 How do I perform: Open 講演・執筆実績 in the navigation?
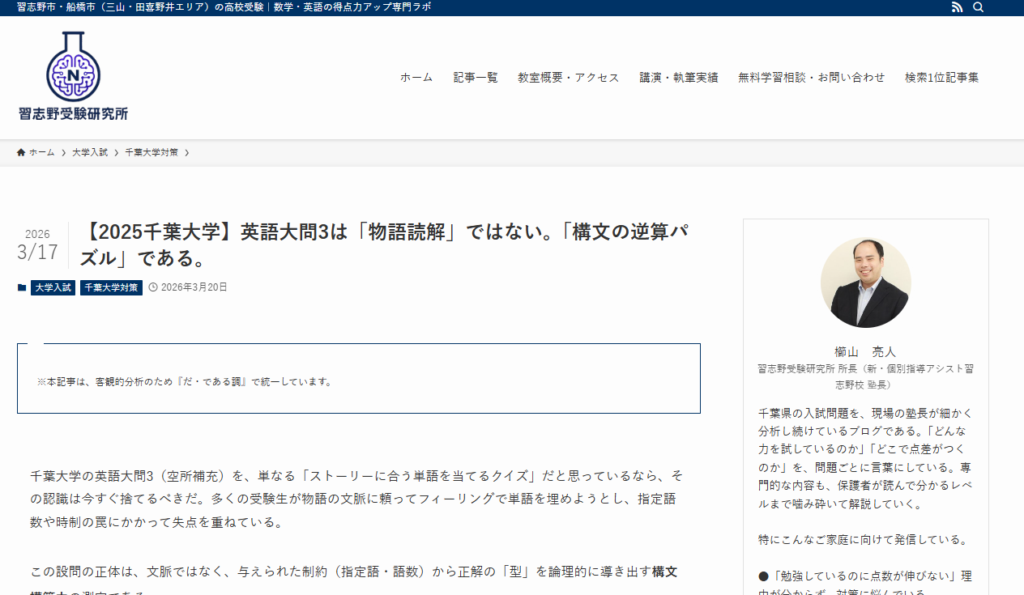tap(678, 78)
